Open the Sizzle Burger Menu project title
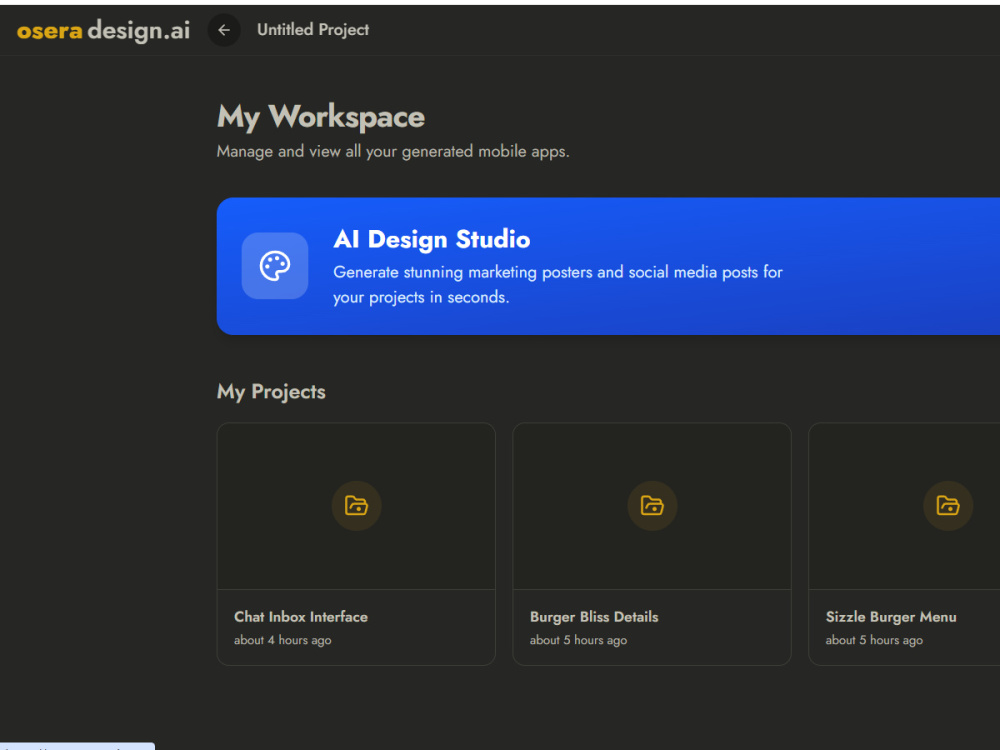This screenshot has width=1000, height=750. [x=891, y=617]
